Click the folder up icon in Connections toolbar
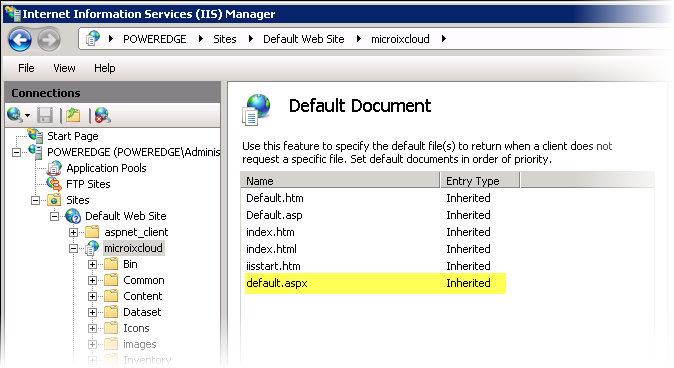674x368 pixels. (x=73, y=115)
